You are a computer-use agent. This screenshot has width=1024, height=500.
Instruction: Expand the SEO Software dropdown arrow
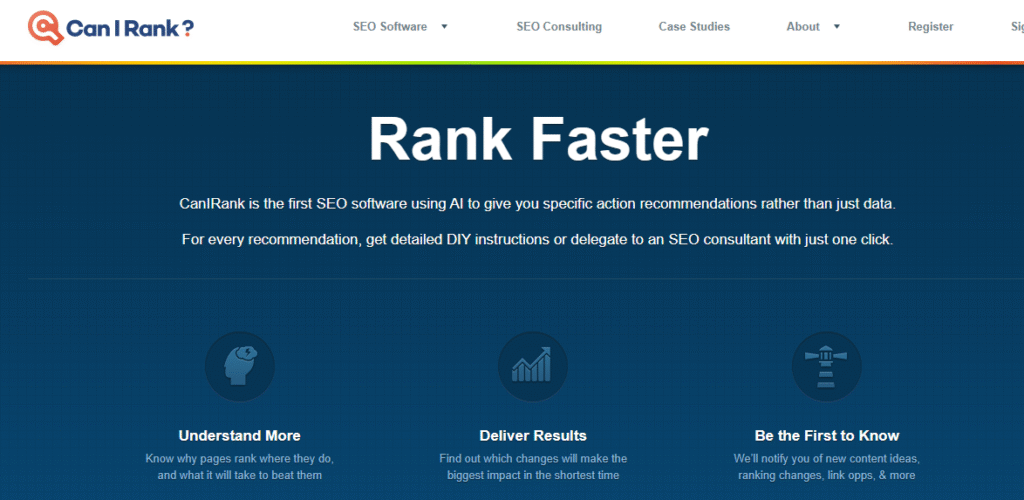(x=444, y=27)
